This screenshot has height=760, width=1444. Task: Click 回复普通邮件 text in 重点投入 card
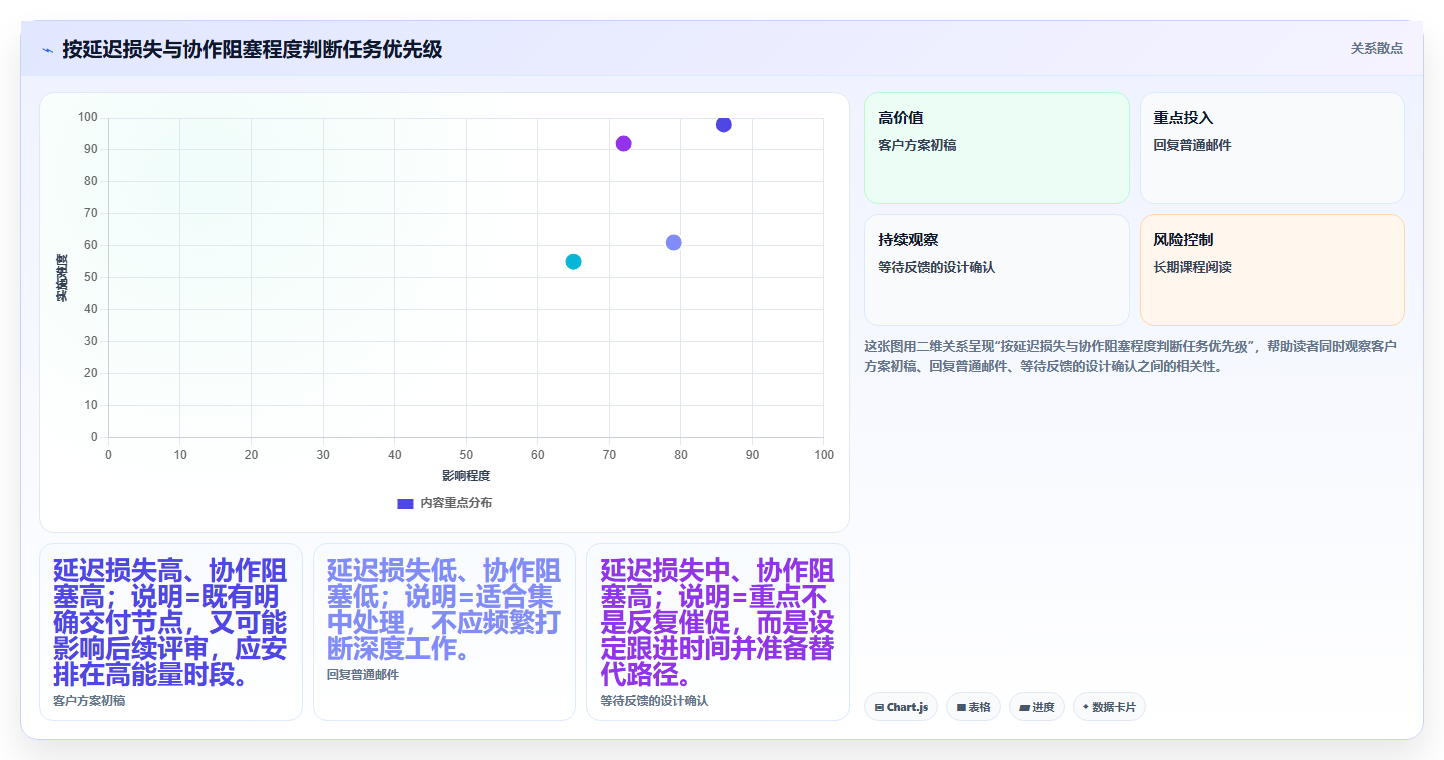click(1192, 145)
